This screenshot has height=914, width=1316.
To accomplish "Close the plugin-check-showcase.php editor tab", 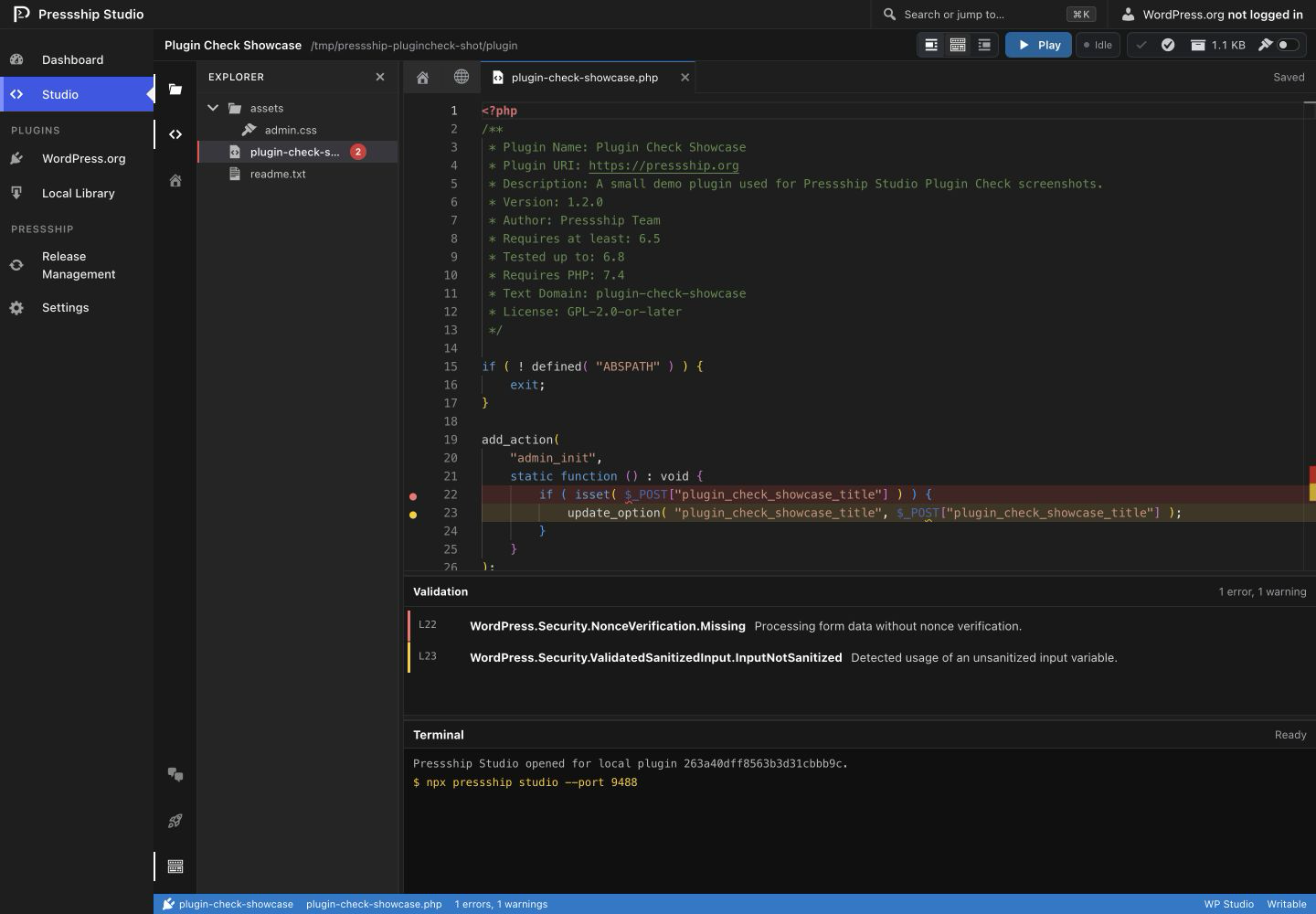I will coord(685,78).
